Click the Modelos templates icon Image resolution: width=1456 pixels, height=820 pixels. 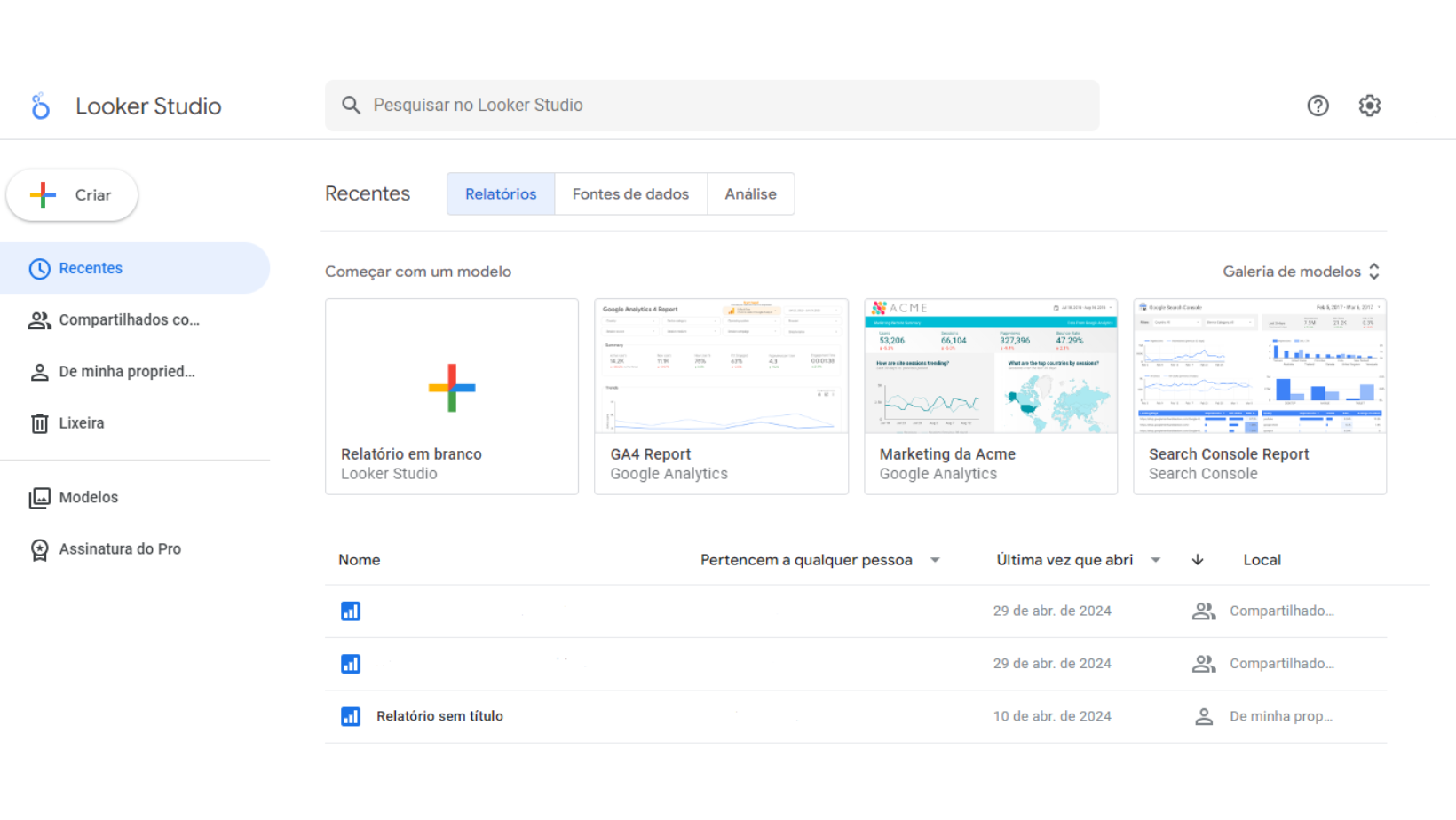coord(39,497)
